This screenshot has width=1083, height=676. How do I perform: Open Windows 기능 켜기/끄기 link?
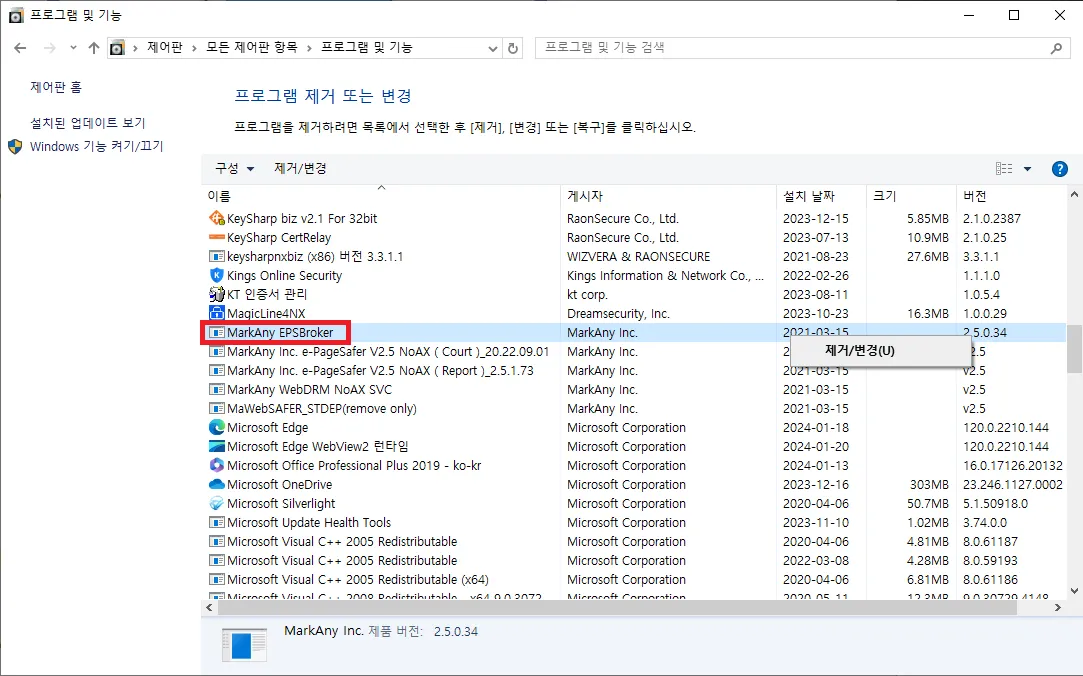coord(97,146)
